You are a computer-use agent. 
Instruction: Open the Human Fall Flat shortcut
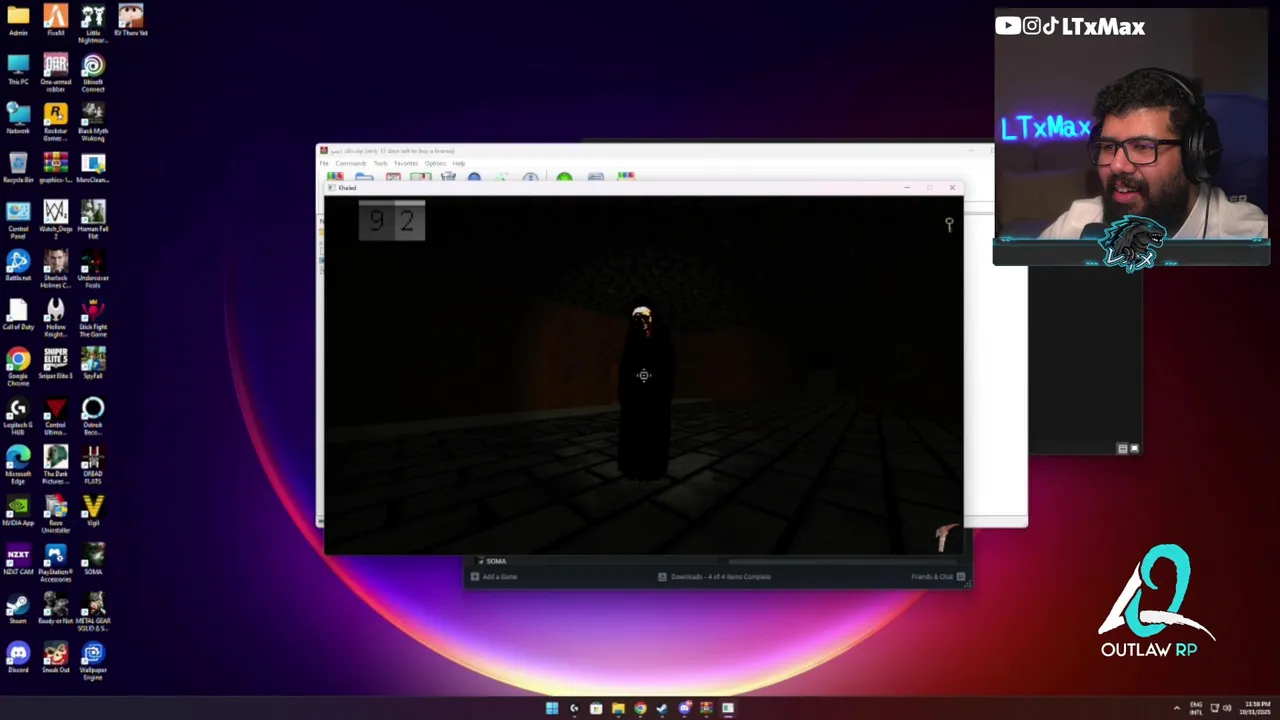coord(93,219)
